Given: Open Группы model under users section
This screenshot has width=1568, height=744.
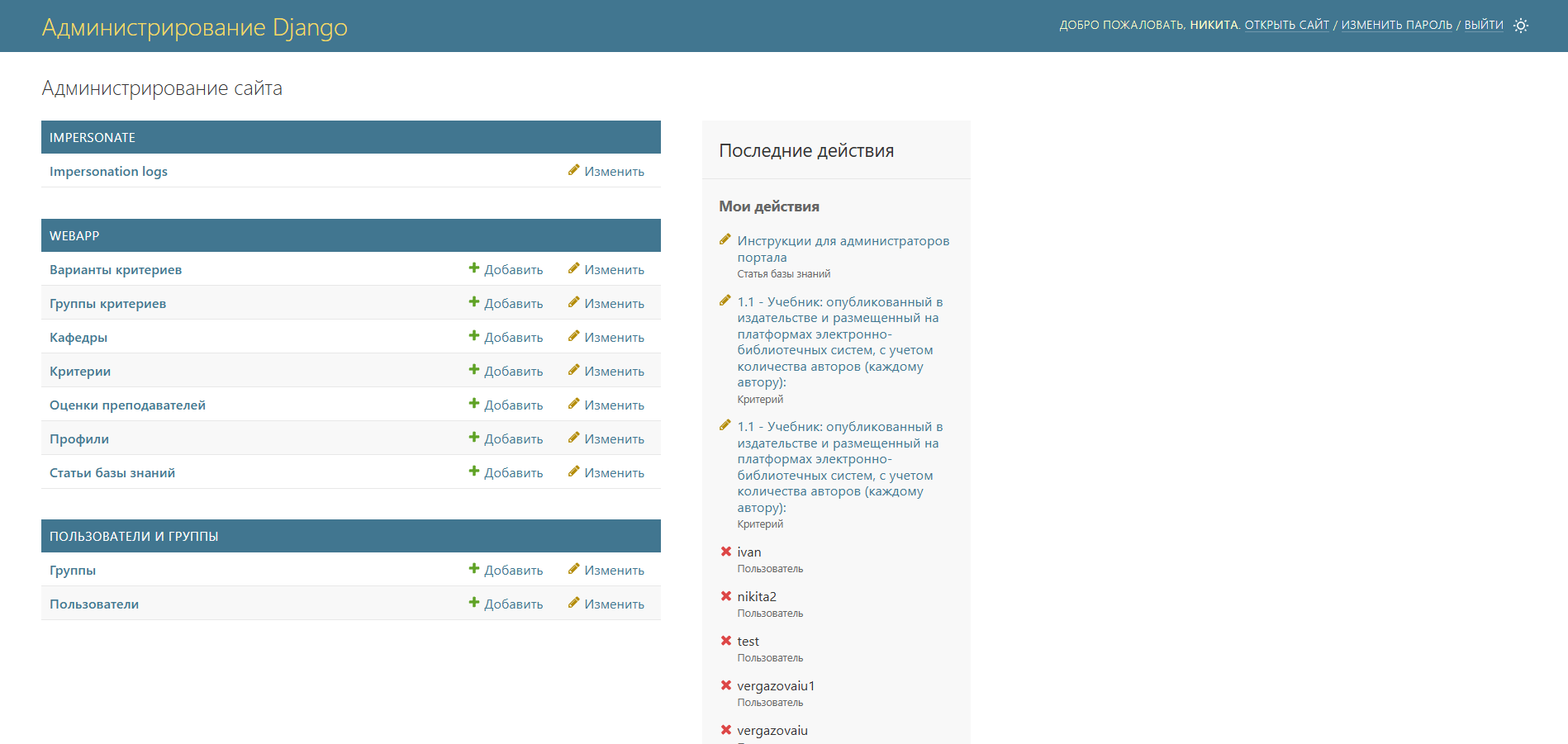Looking at the screenshot, I should click(73, 570).
